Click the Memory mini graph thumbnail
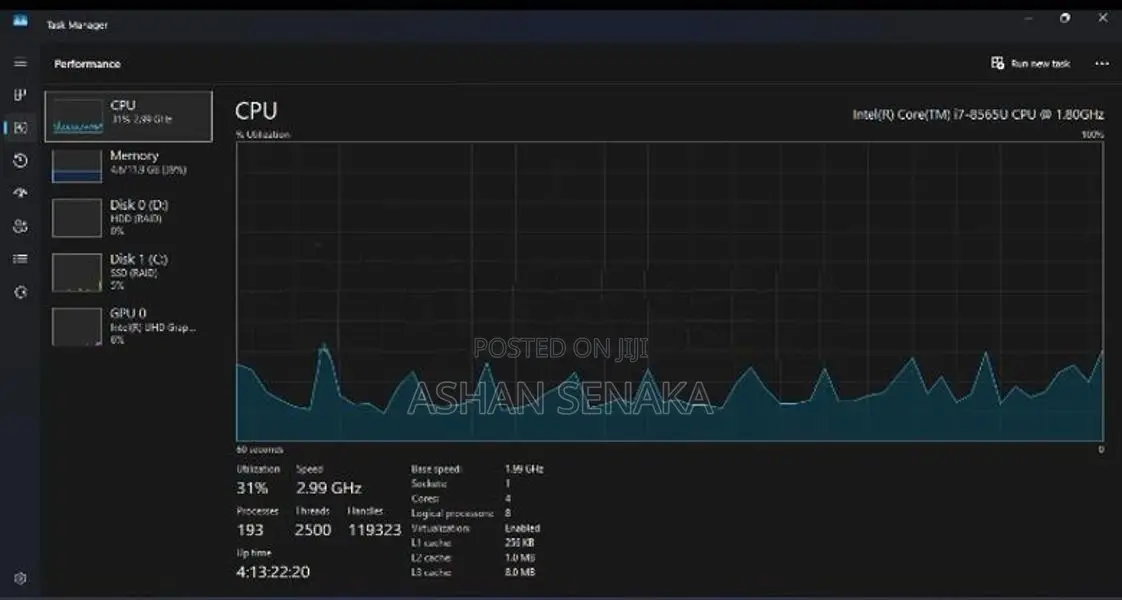Screen dimensions: 1122x600 click(x=77, y=166)
